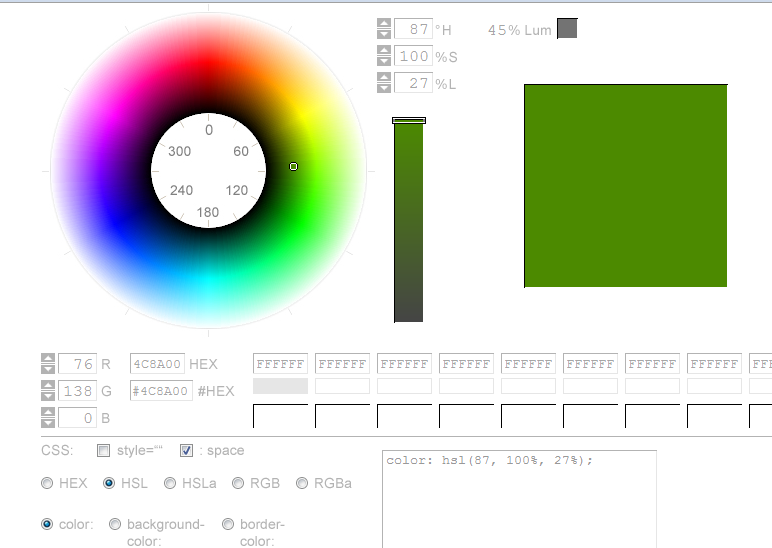Click the G input field showing 138

[x=77, y=391]
